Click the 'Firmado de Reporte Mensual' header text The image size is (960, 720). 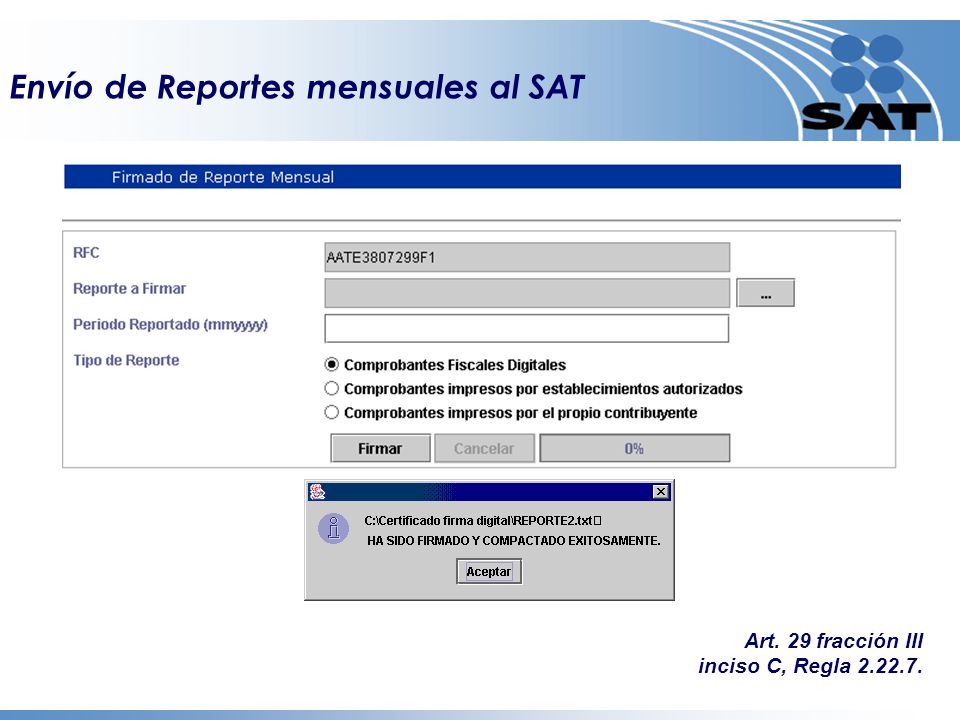coord(223,177)
